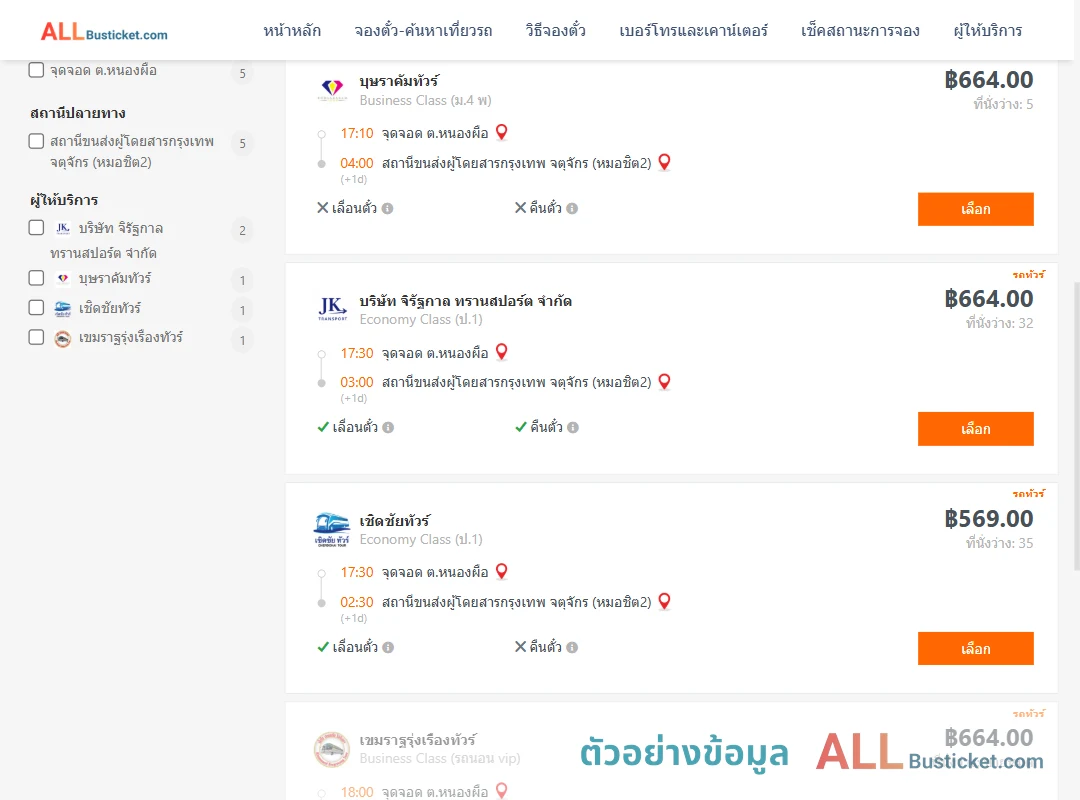Show คืนตั๋ว info icon on บุษราคัมทัวร์ card
Viewport: 1080px width, 800px height.
572,208
